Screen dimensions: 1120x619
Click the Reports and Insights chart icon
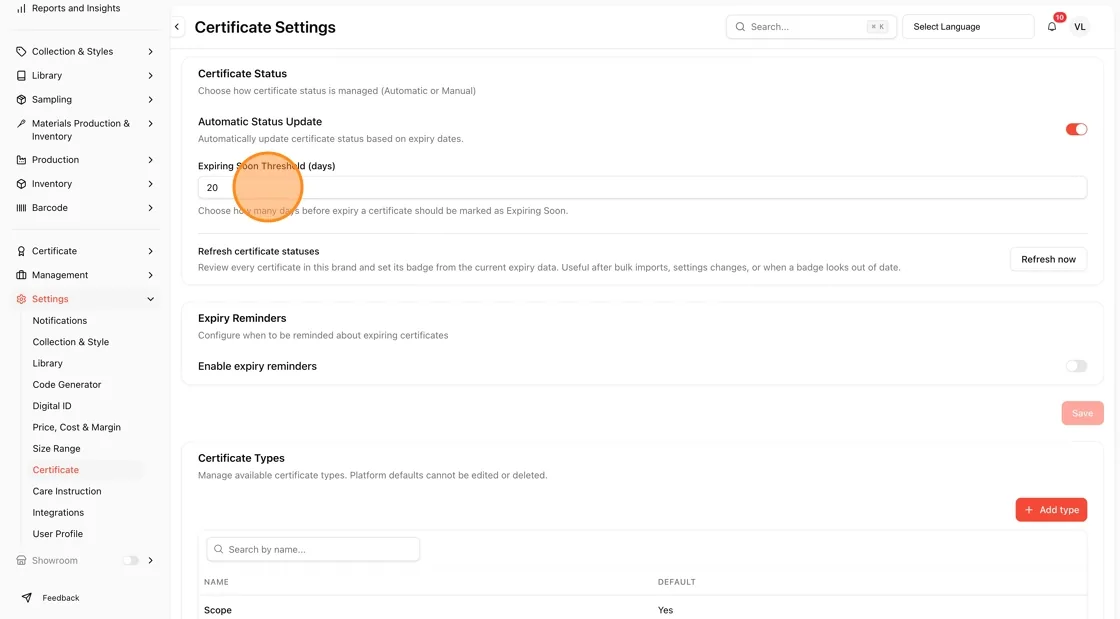tap(21, 9)
